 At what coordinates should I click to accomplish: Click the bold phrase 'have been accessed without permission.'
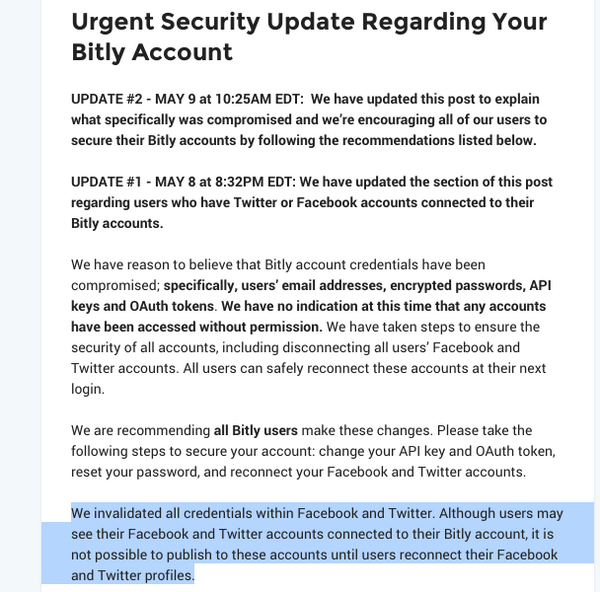197,327
